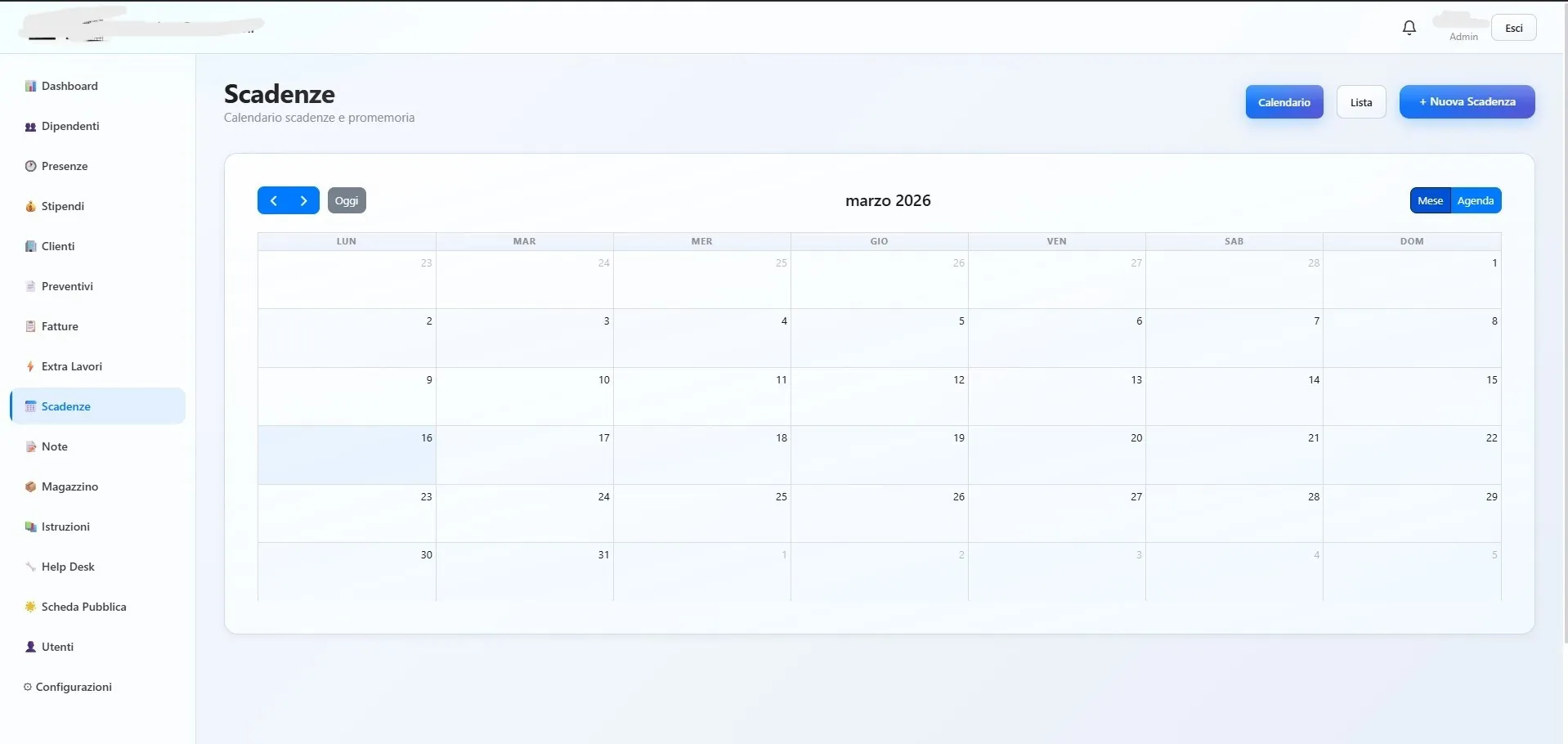The height and width of the screenshot is (744, 1568).
Task: Go to next month with right chevron
Action: (x=304, y=200)
